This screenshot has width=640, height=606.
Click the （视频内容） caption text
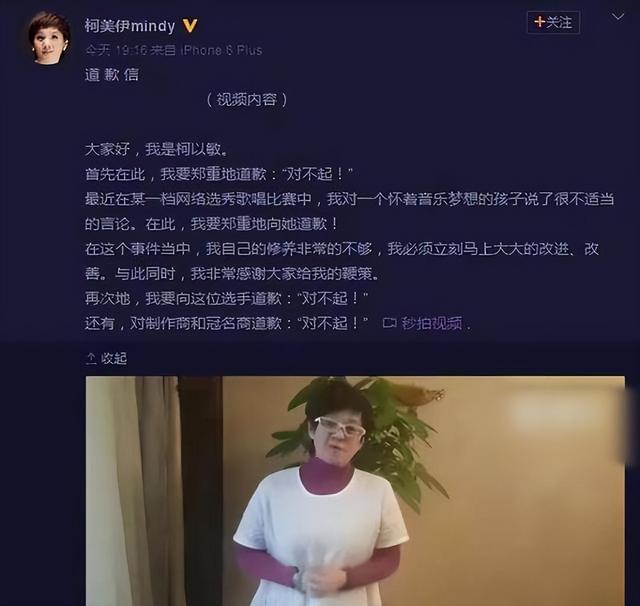pos(247,100)
